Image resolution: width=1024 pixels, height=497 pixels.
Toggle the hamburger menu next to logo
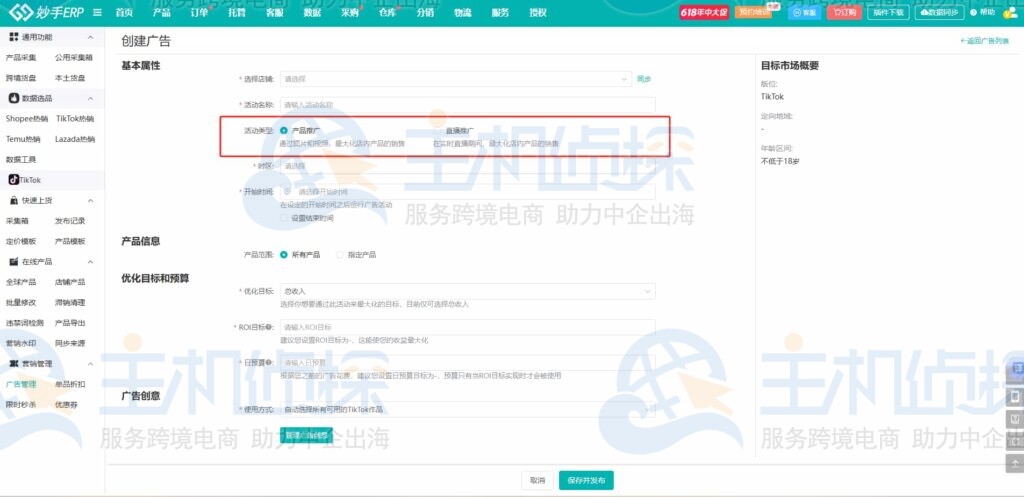(x=97, y=12)
